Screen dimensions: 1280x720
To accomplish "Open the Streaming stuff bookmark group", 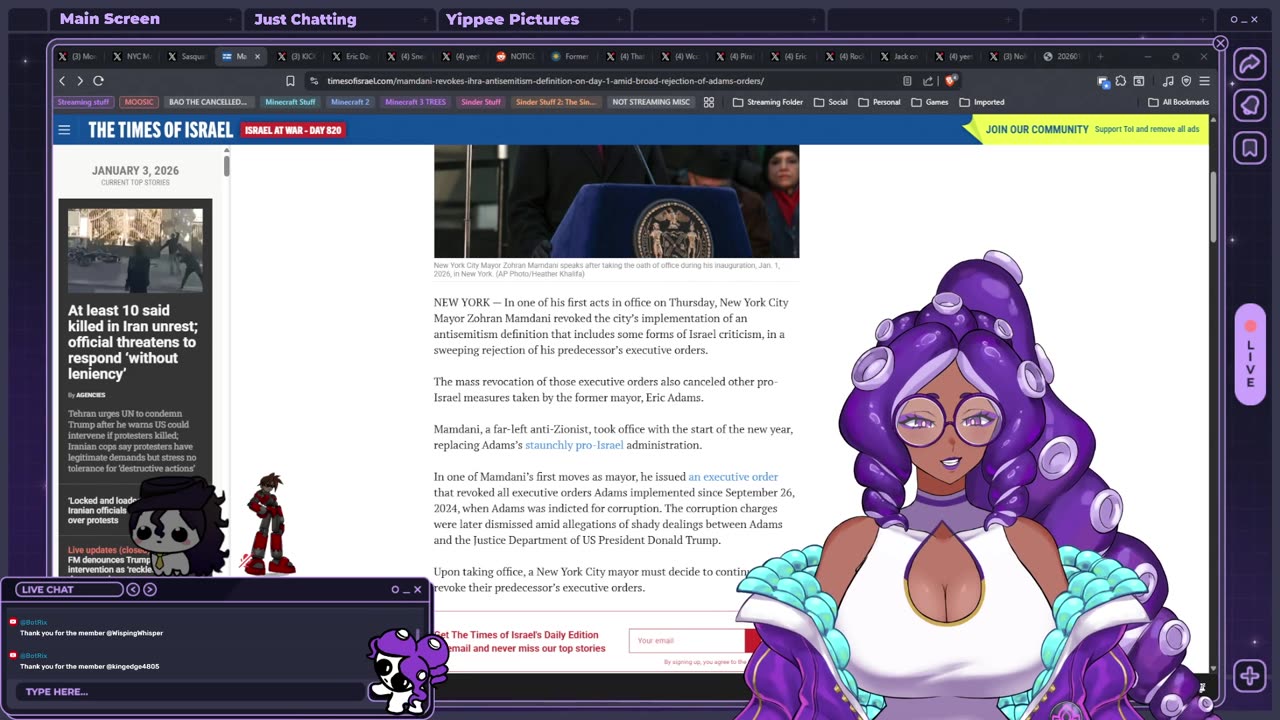I will pyautogui.click(x=84, y=102).
